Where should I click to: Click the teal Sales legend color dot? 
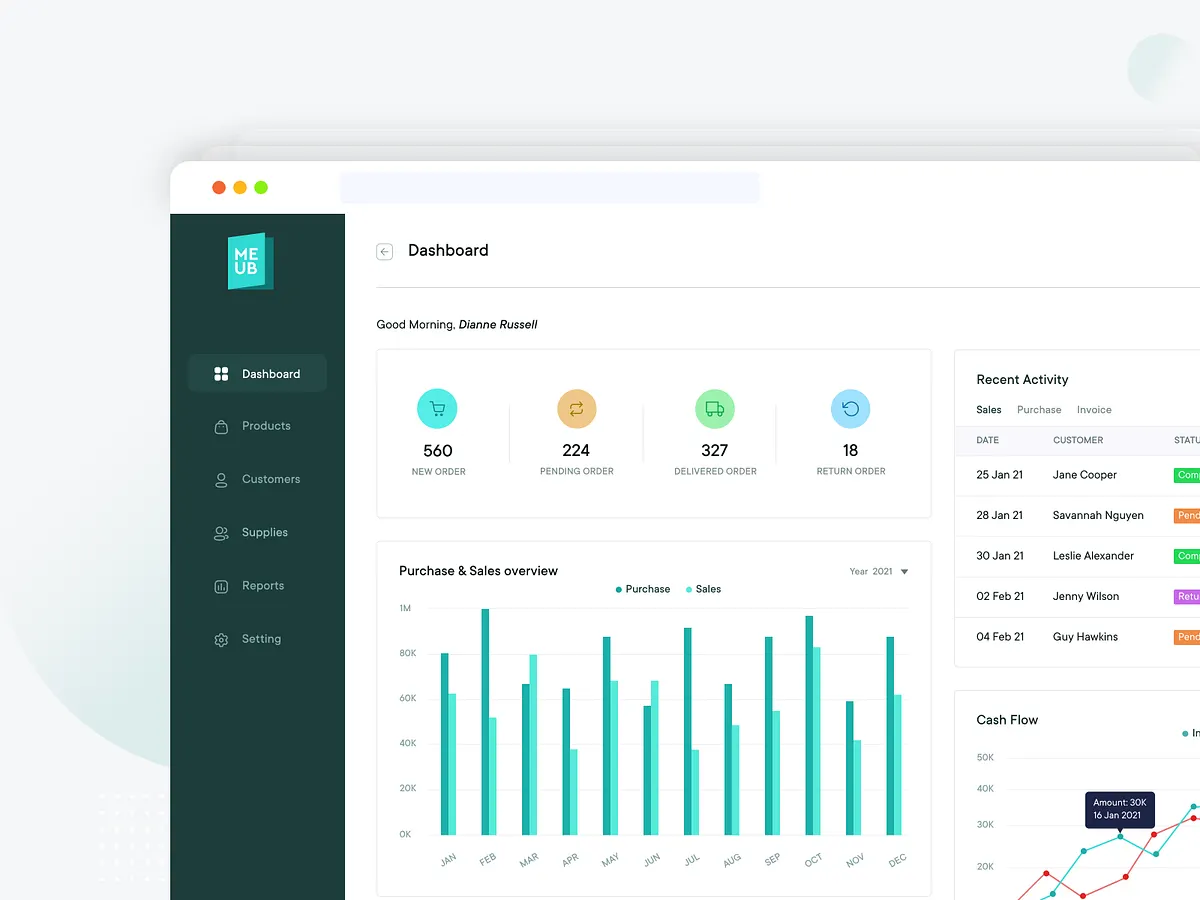pyautogui.click(x=688, y=589)
